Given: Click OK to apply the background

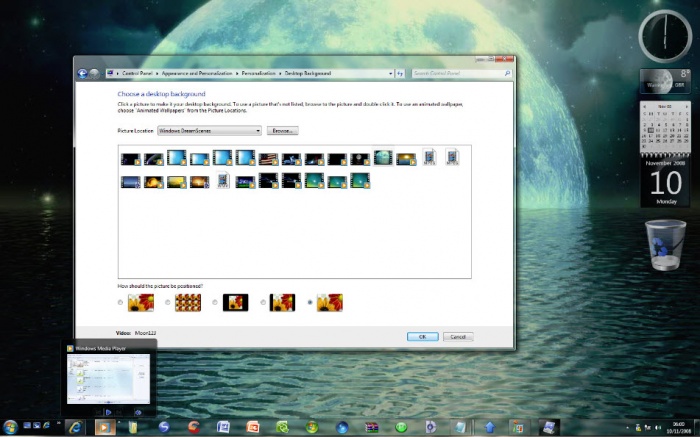Looking at the screenshot, I should point(422,337).
